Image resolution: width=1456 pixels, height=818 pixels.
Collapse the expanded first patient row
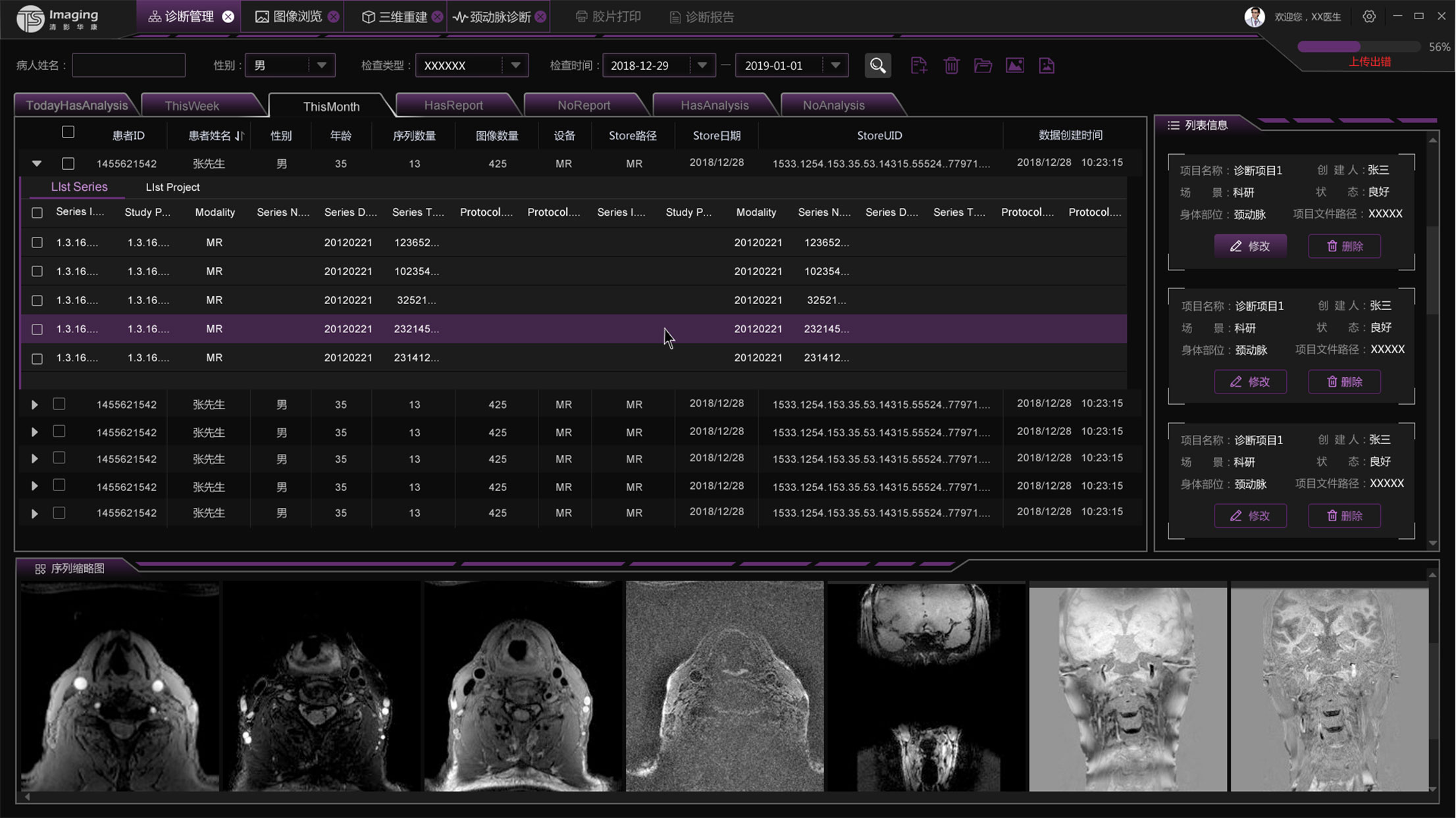(37, 163)
